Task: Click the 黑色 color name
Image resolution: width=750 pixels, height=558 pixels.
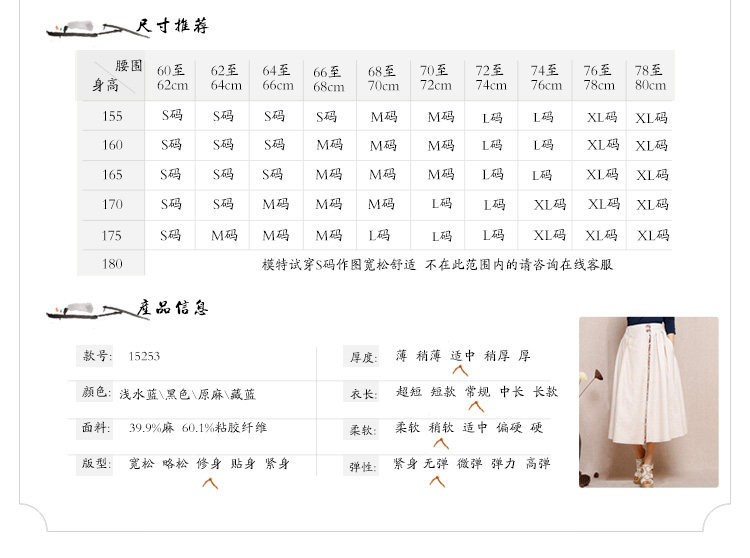Action: (177, 394)
